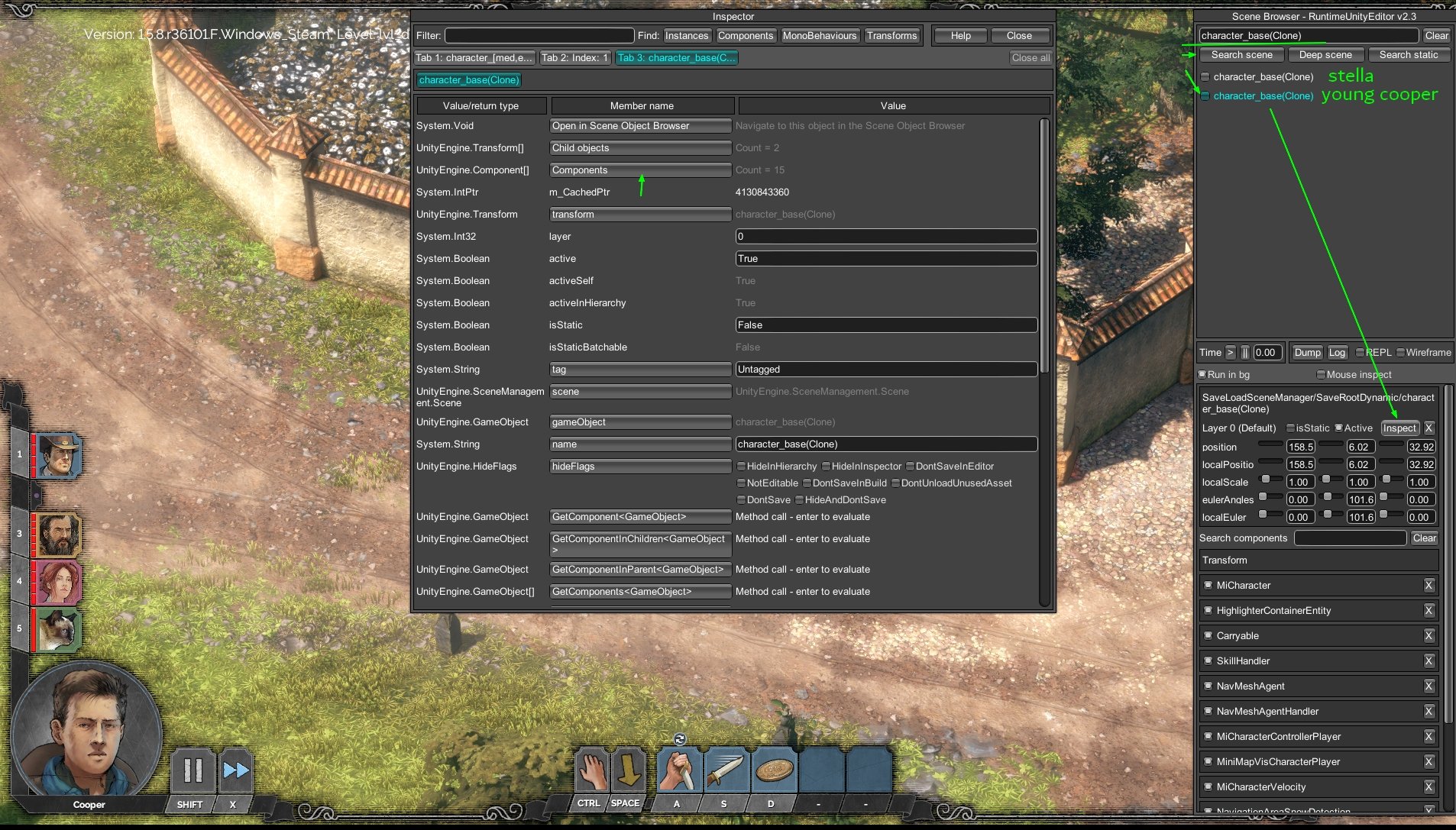
Task: Click Find Instances button
Action: point(687,36)
